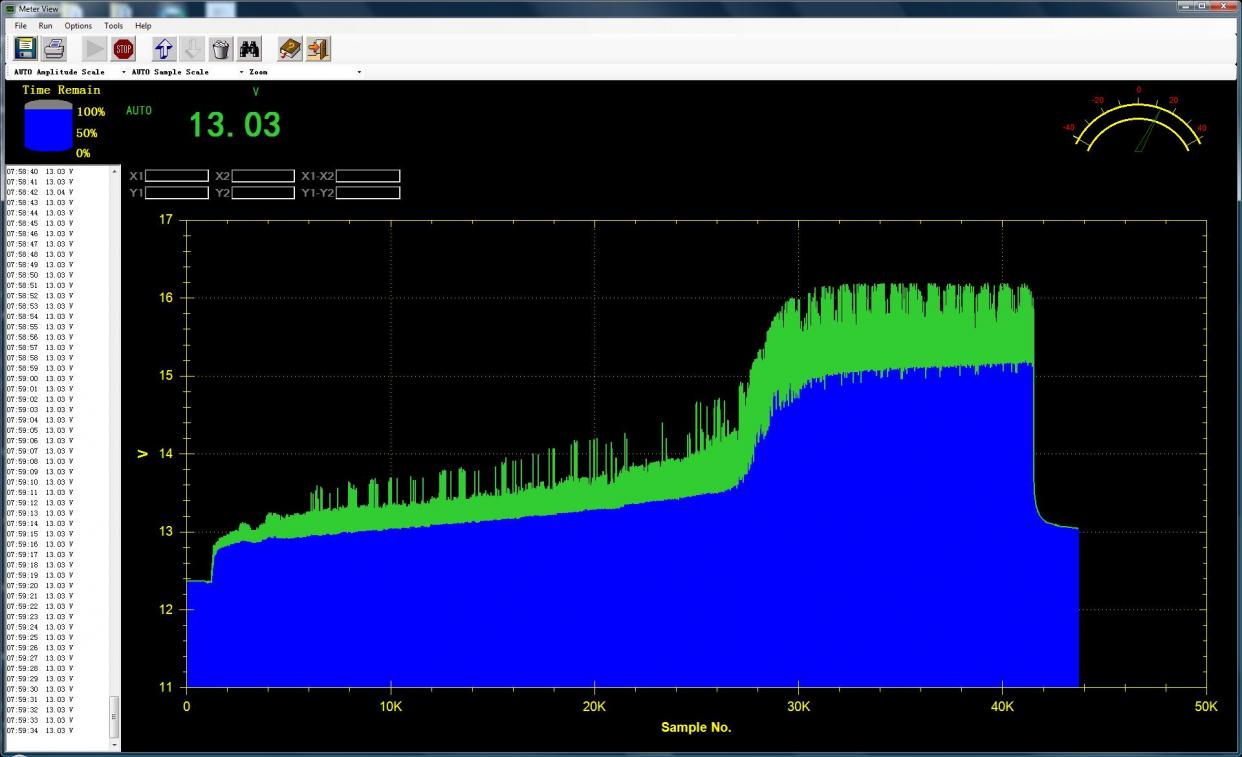Open the Help menu
This screenshot has width=1242, height=757.
click(x=143, y=26)
